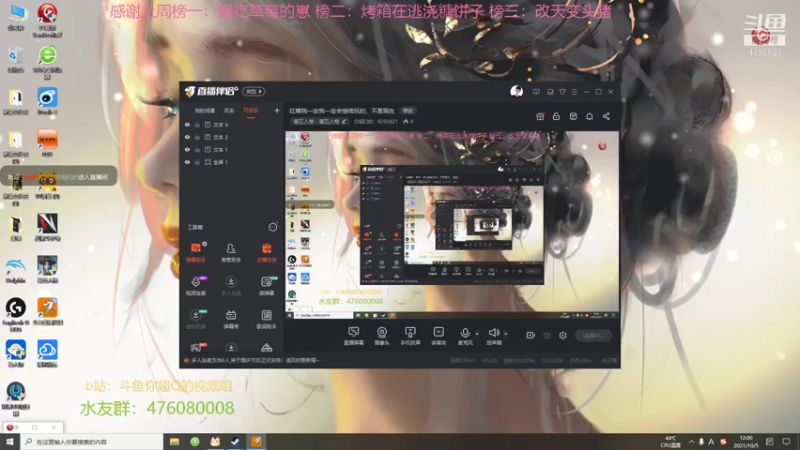Open the bell notifications icon
The height and width of the screenshot is (450, 800).
point(589,116)
